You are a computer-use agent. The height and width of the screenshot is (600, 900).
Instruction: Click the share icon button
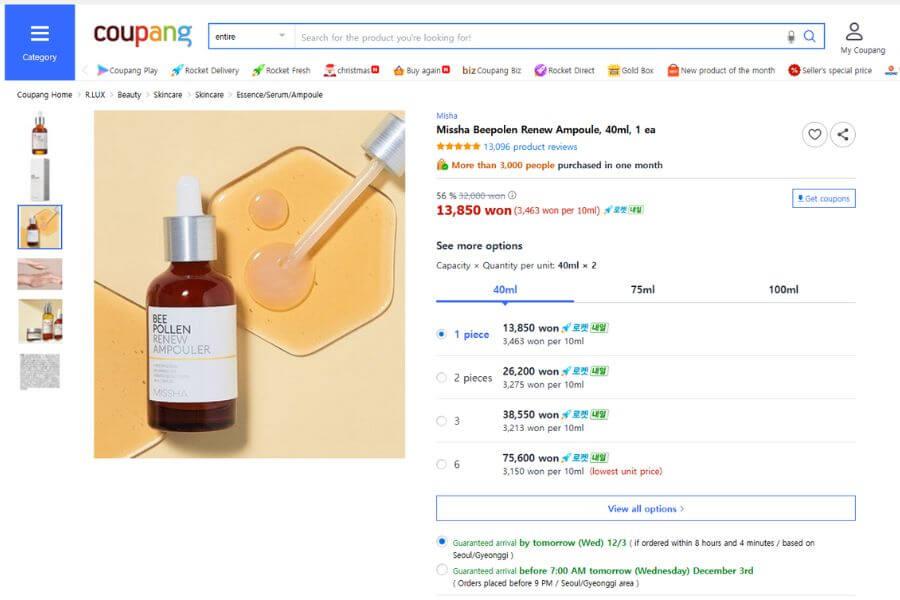click(x=843, y=135)
